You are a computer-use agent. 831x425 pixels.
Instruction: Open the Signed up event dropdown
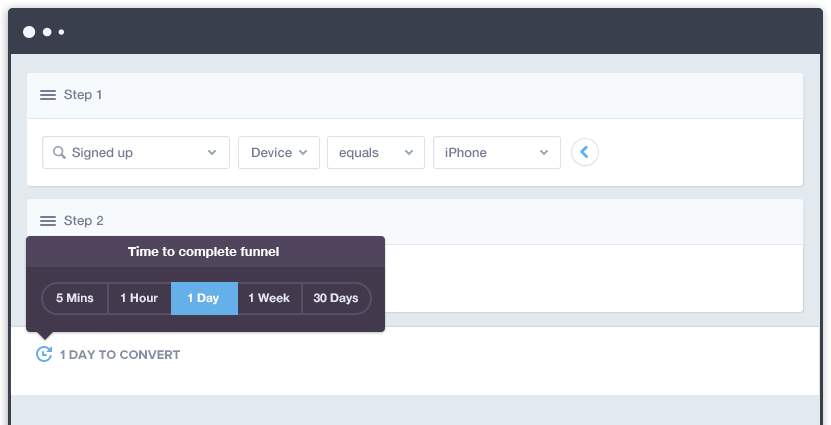[135, 153]
